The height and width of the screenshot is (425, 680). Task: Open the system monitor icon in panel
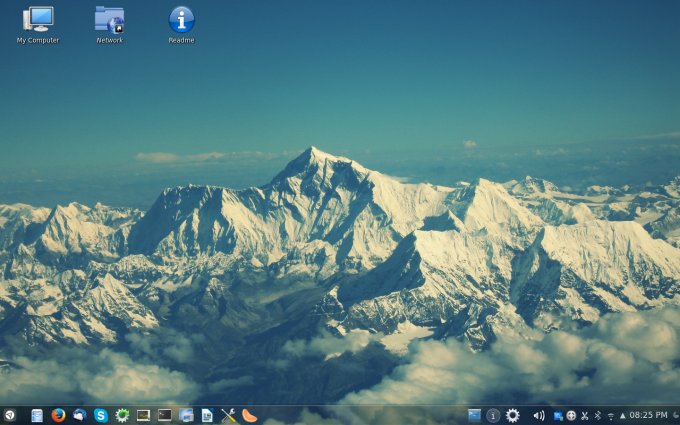click(x=144, y=415)
